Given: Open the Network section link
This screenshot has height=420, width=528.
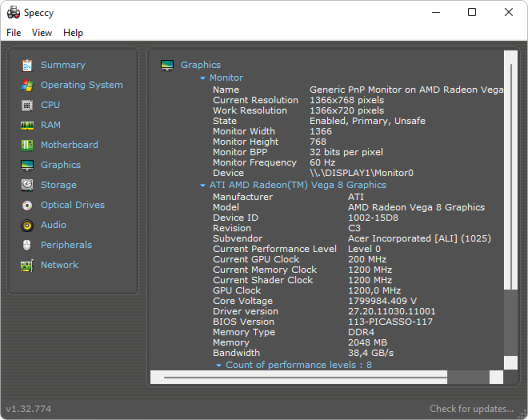Looking at the screenshot, I should 60,265.
